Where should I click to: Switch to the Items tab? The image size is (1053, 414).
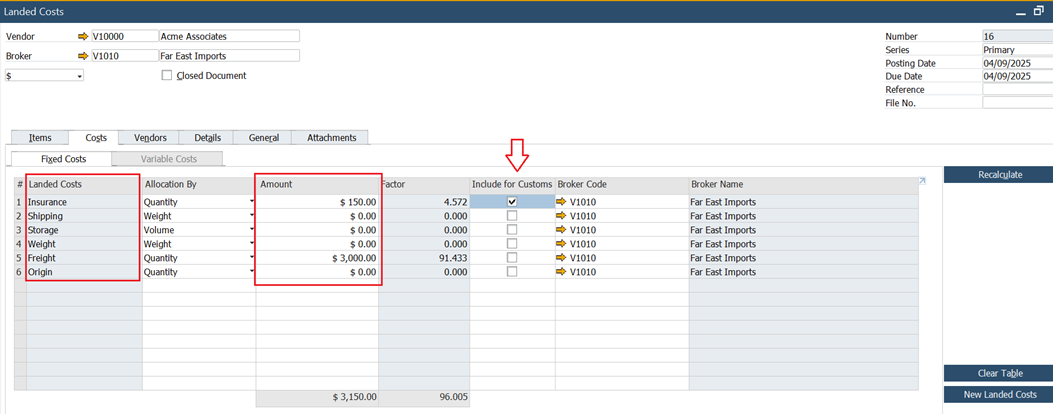pos(40,138)
